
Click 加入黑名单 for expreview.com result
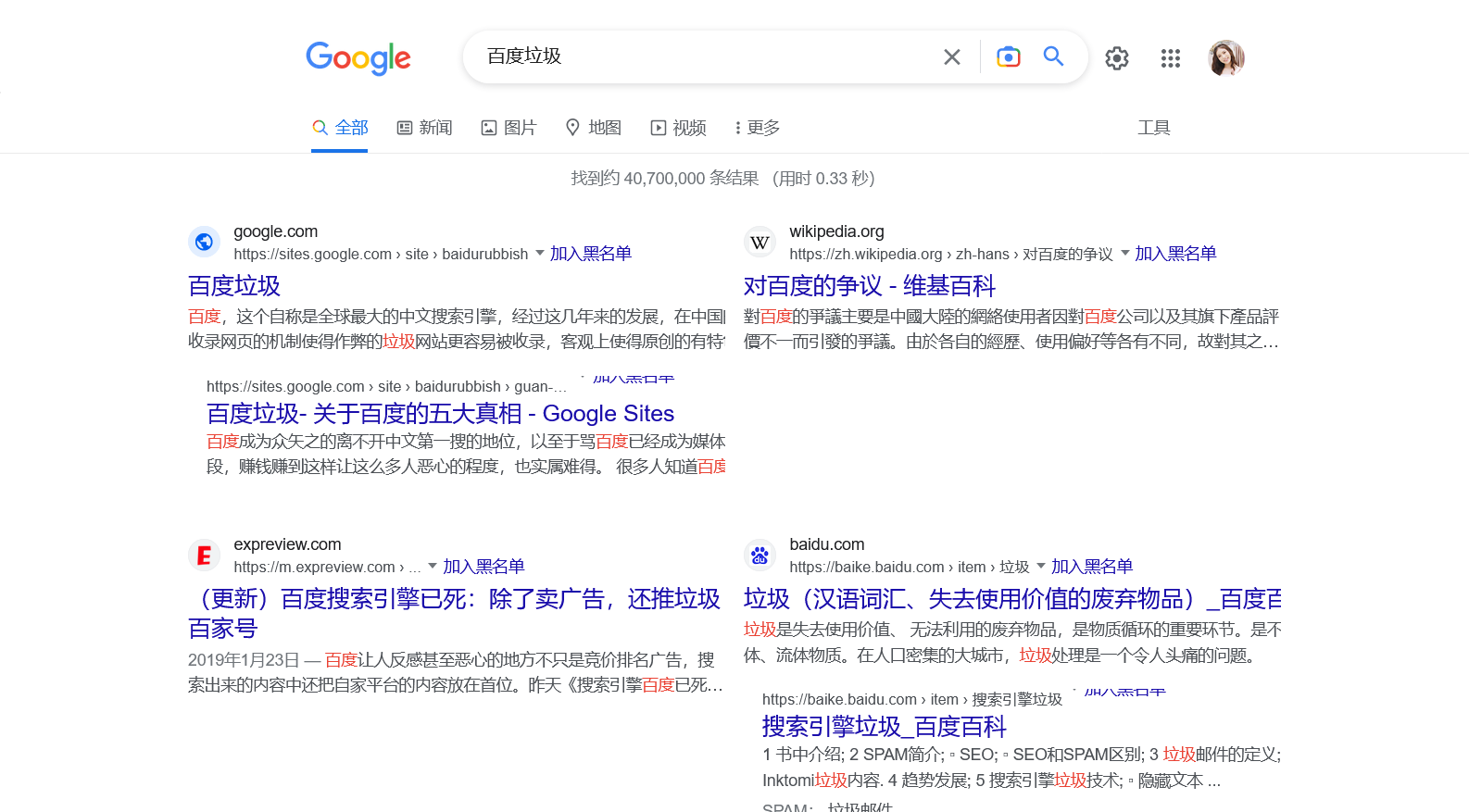click(x=483, y=567)
